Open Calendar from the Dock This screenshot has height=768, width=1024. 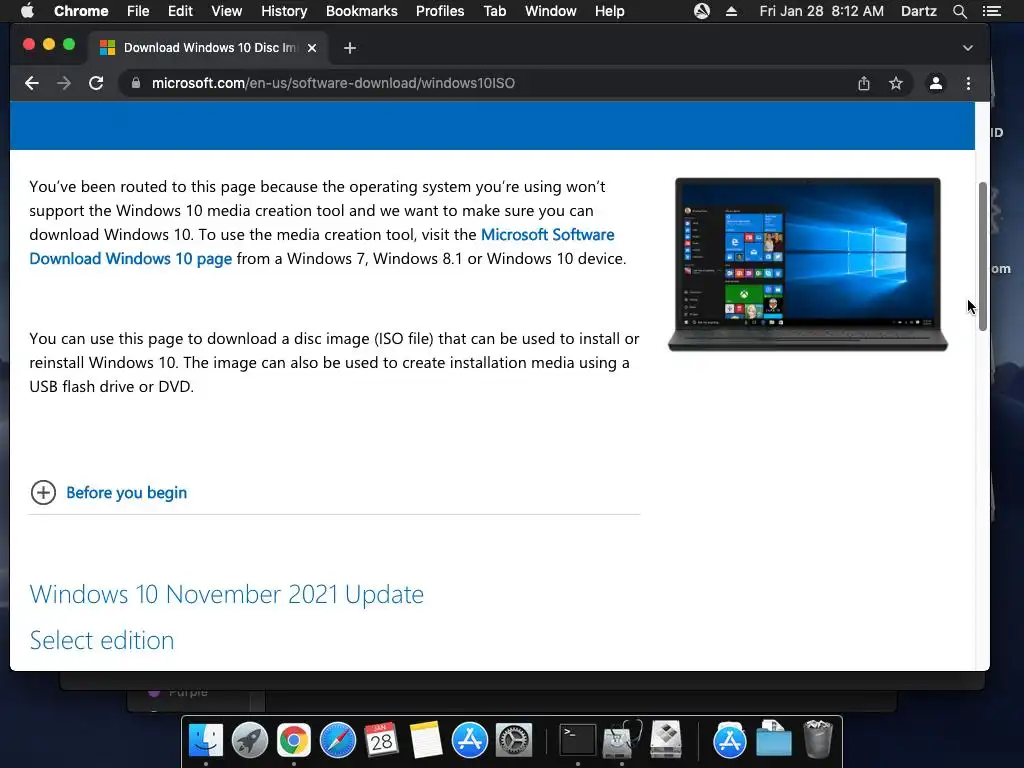pos(381,741)
